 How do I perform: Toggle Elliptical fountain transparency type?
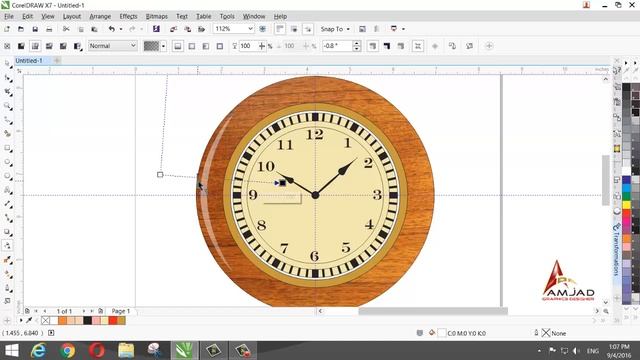click(192, 46)
